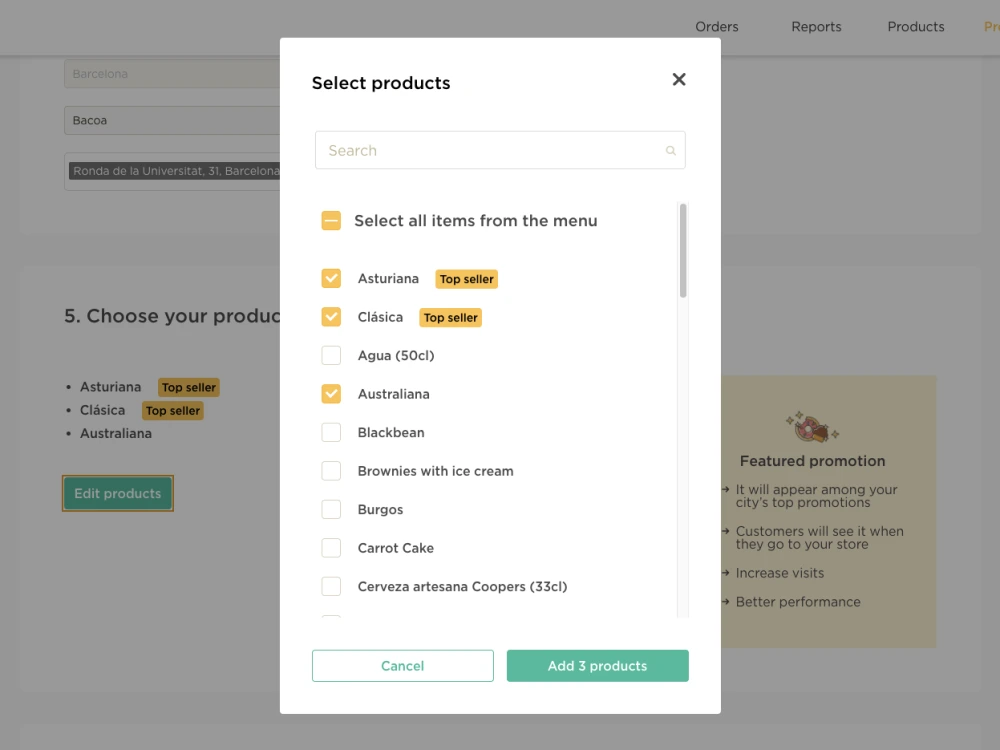The image size is (1000, 750).
Task: Click 5. Choose your products heading
Action: (x=172, y=316)
